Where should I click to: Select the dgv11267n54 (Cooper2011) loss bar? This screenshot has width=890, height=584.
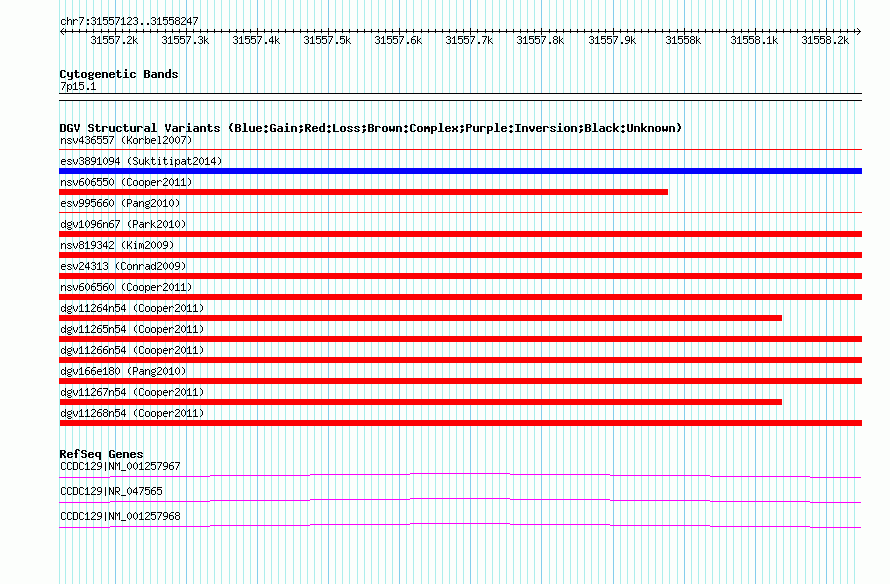(421, 402)
